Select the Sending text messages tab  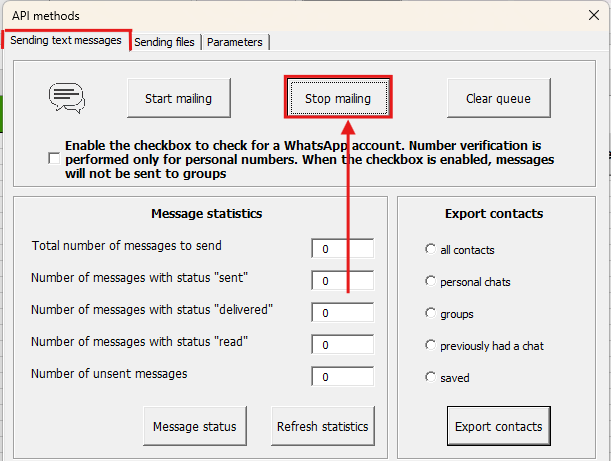pyautogui.click(x=66, y=40)
